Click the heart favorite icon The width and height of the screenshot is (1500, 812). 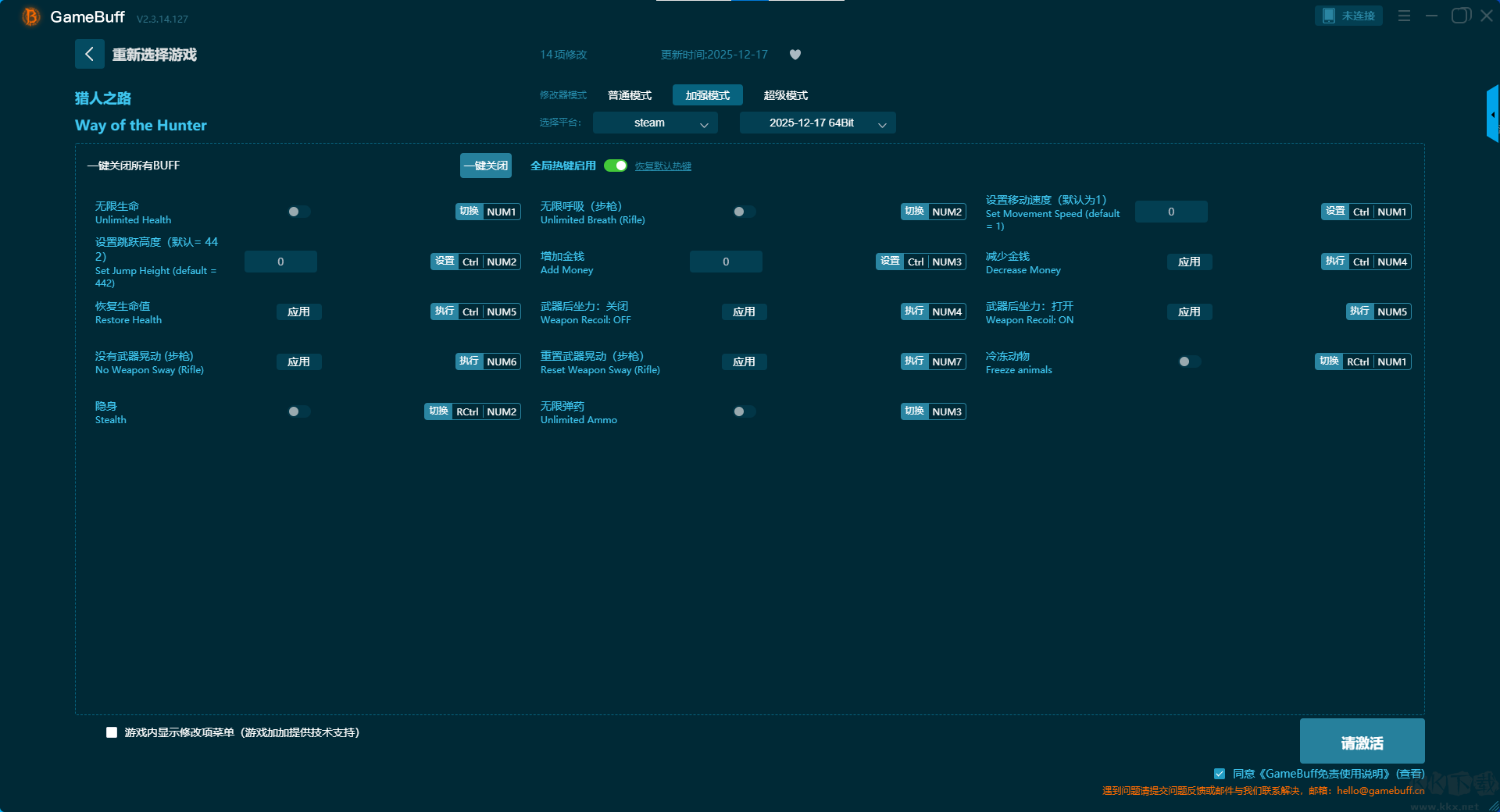tap(795, 55)
